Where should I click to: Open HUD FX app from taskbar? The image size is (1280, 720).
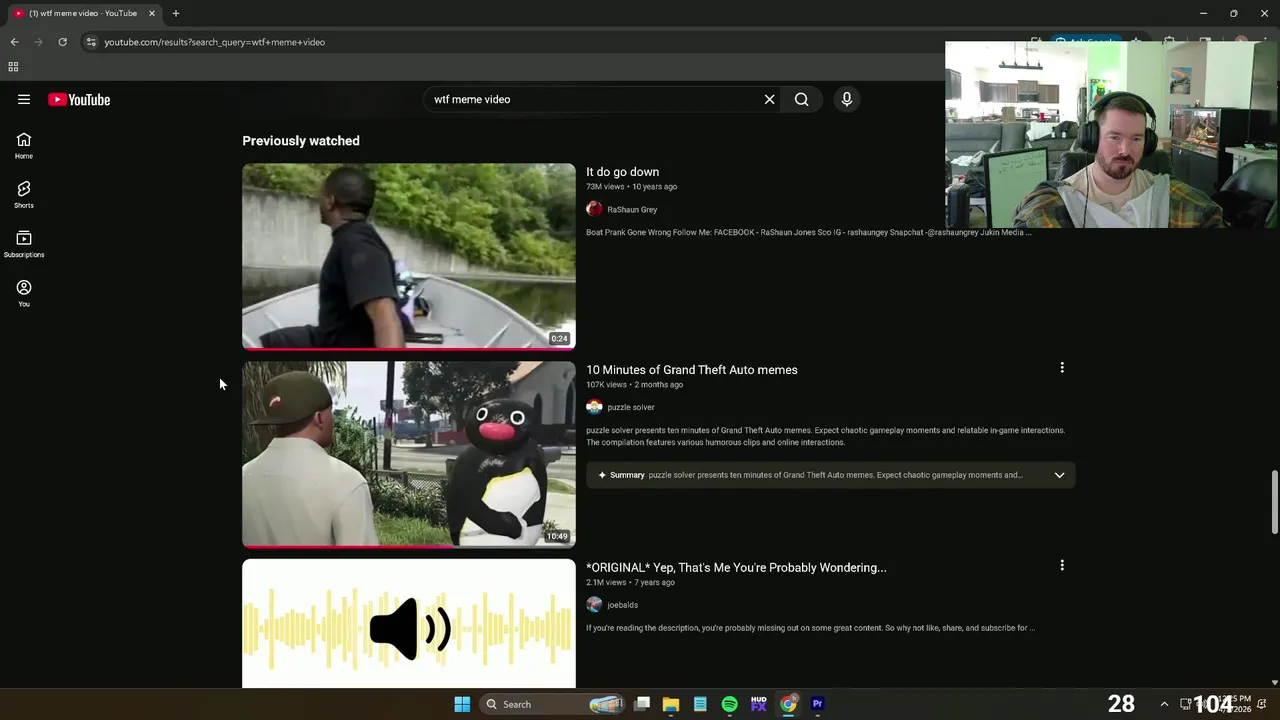click(x=759, y=704)
